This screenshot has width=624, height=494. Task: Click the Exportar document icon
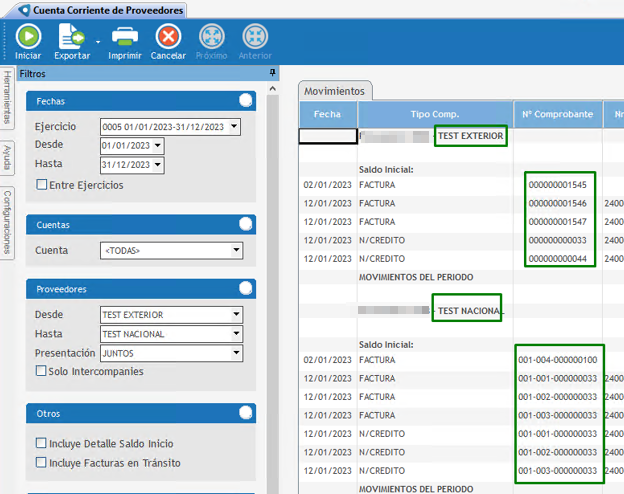tap(71, 37)
